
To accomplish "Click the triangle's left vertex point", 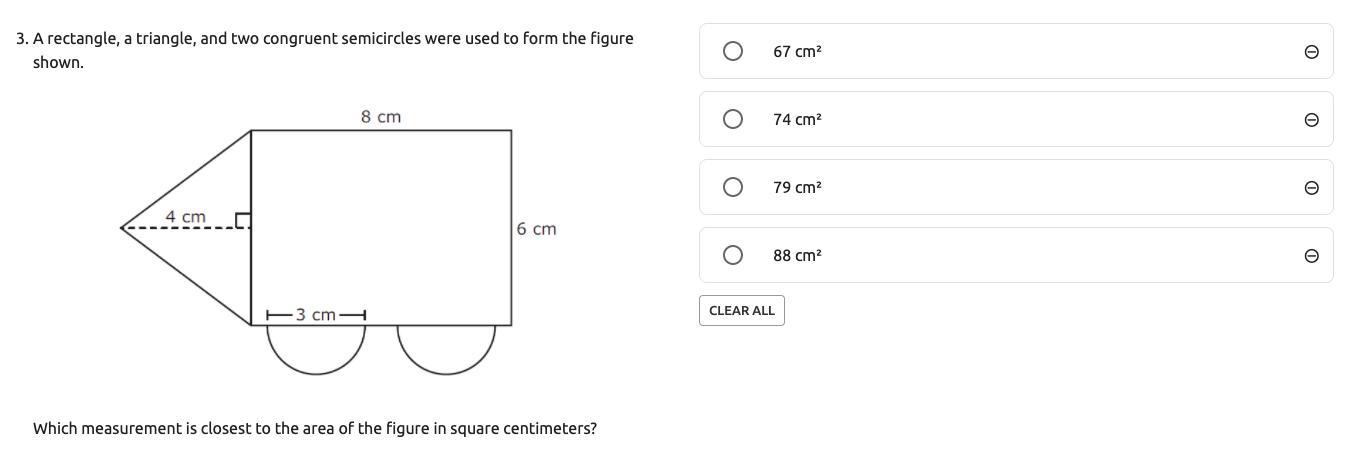I will (x=122, y=228).
